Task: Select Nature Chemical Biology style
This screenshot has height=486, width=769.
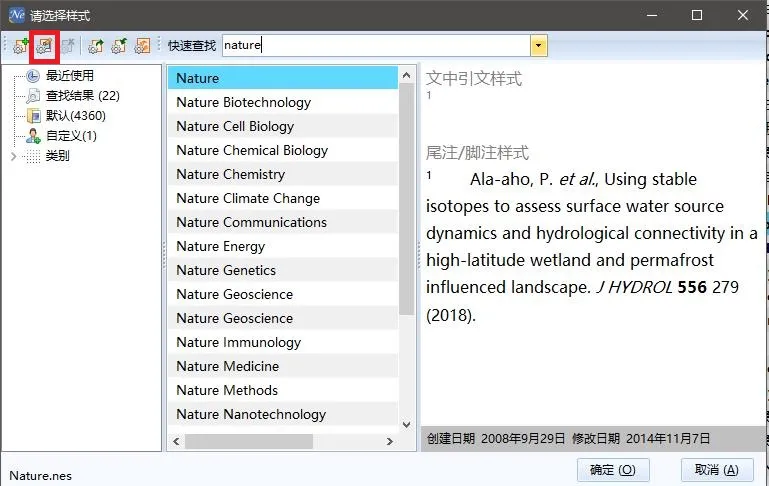Action: [283, 150]
